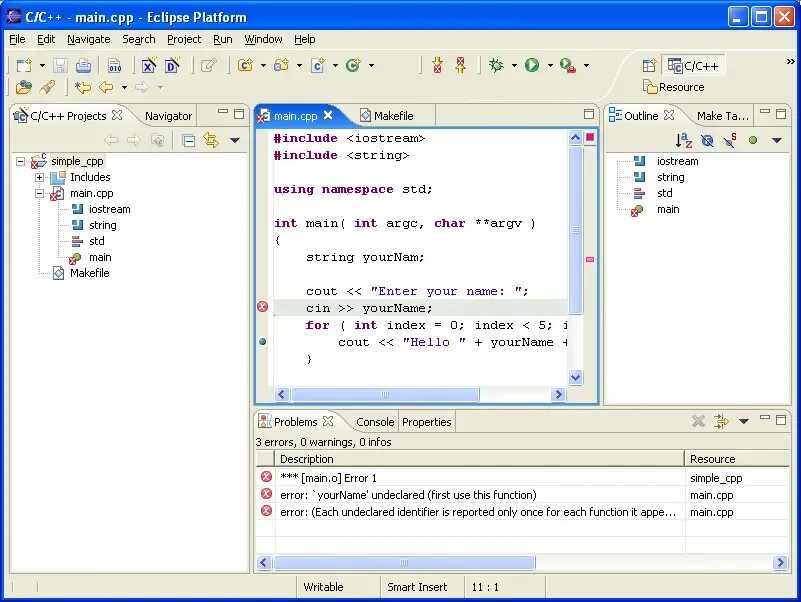Screen dimensions: 801x602
Task: Open the Navigate menu
Action: tap(88, 39)
